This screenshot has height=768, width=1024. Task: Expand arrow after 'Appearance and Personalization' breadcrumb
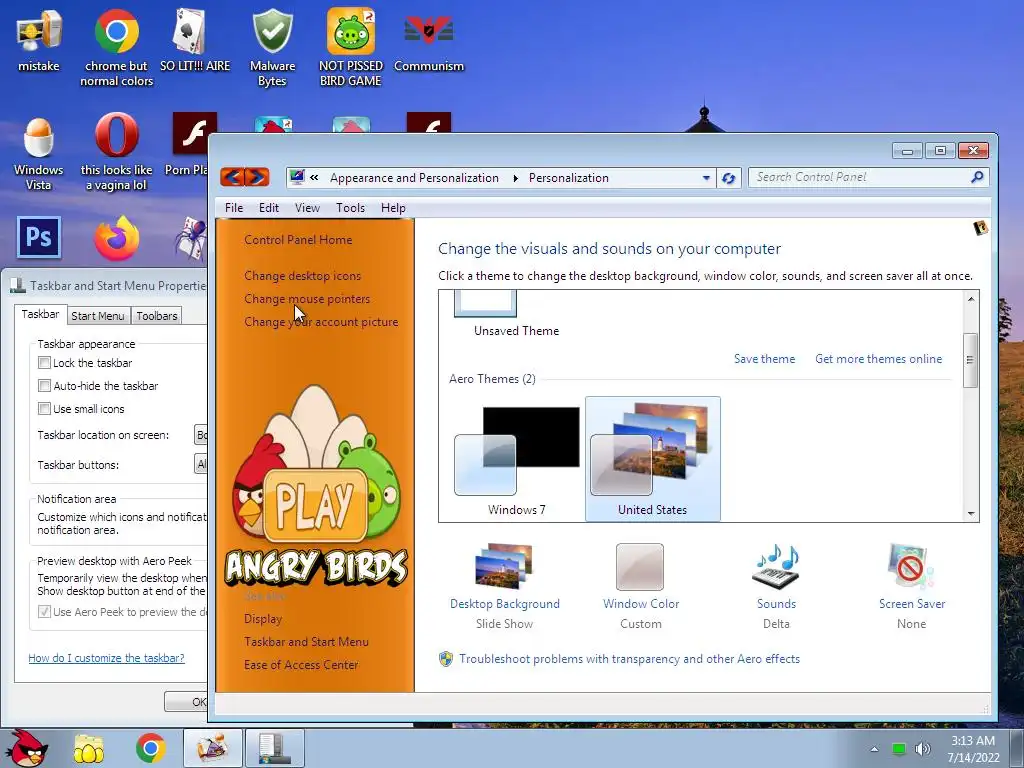pos(515,178)
